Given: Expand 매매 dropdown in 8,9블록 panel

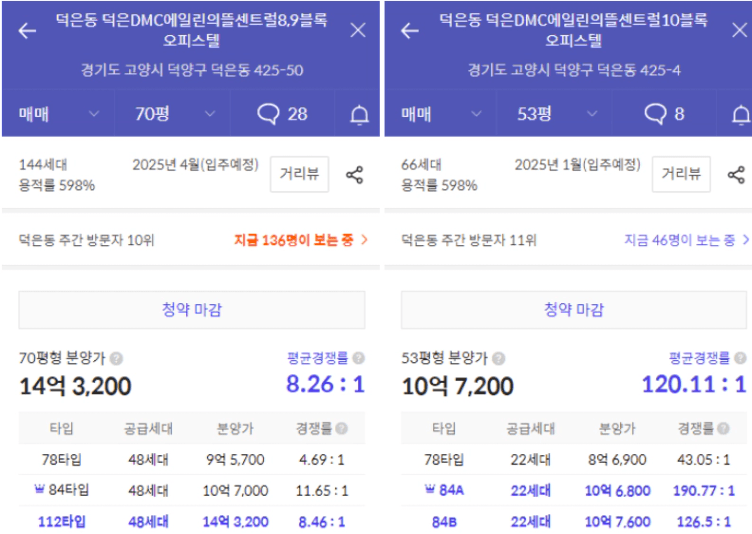Looking at the screenshot, I should point(58,114).
